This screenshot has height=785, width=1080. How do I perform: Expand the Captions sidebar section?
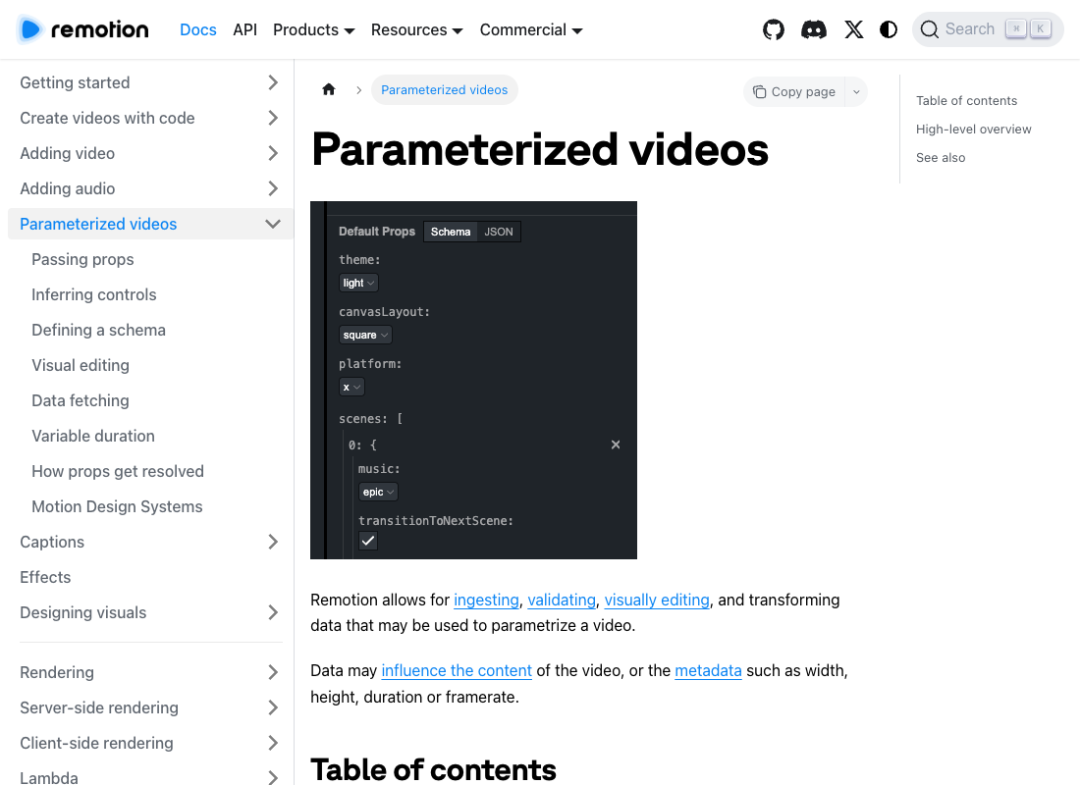coord(273,542)
